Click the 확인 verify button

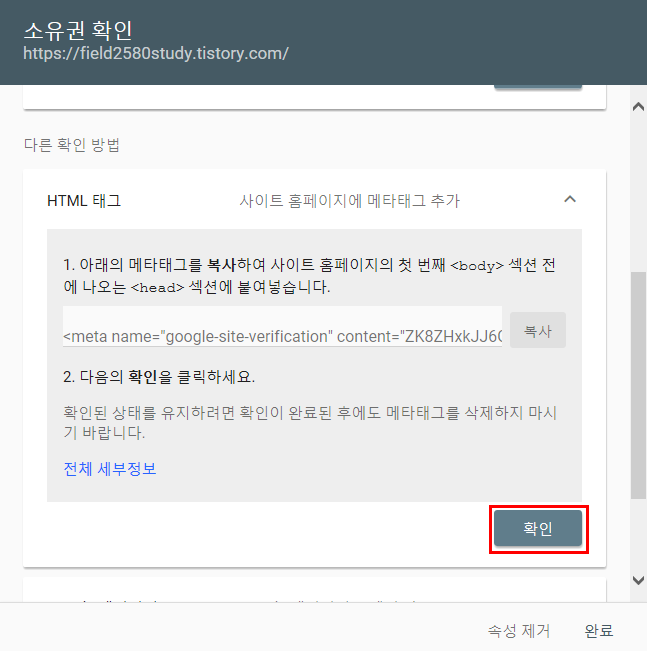coord(538,528)
